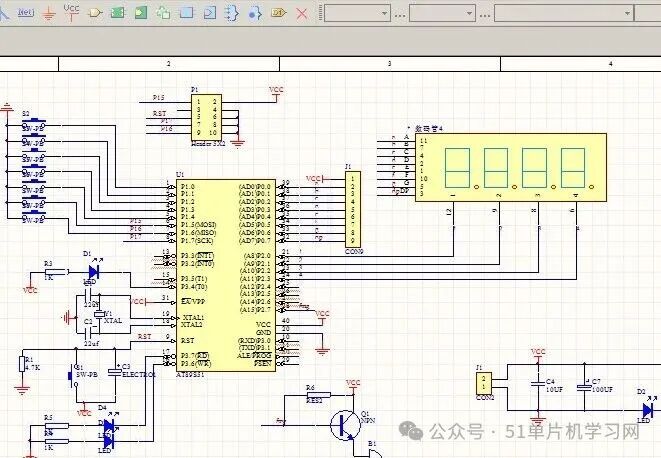Select the Place Sheet Symbol tool
661x458 pixels.
click(118, 13)
